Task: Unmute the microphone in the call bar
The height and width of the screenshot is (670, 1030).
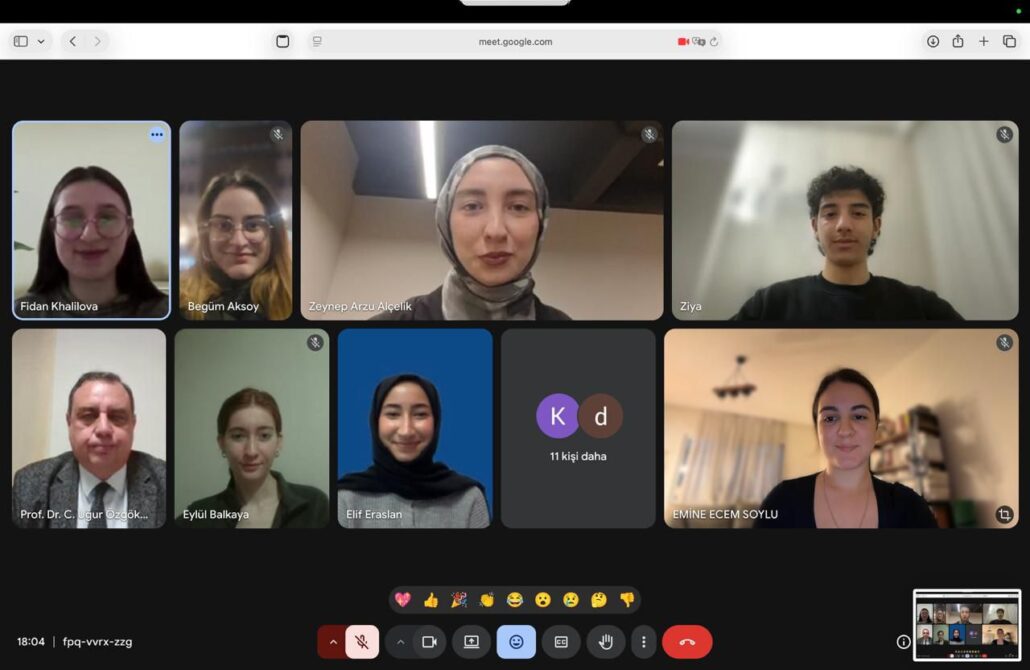Action: [x=362, y=642]
